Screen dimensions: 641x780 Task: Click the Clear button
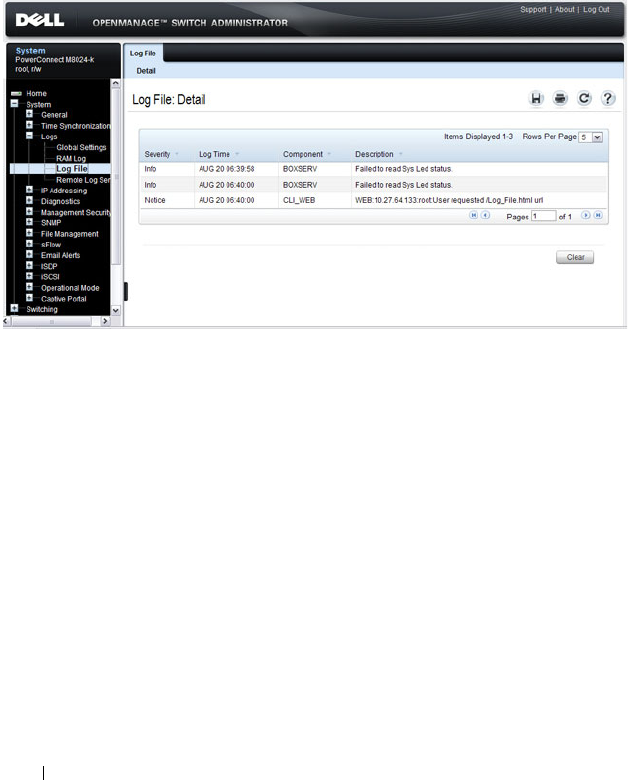coord(575,257)
